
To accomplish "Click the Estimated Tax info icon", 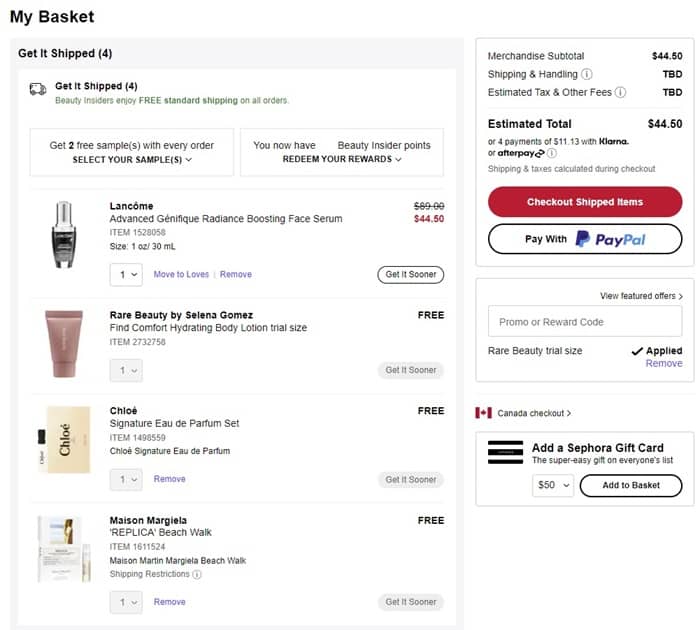I will (620, 92).
